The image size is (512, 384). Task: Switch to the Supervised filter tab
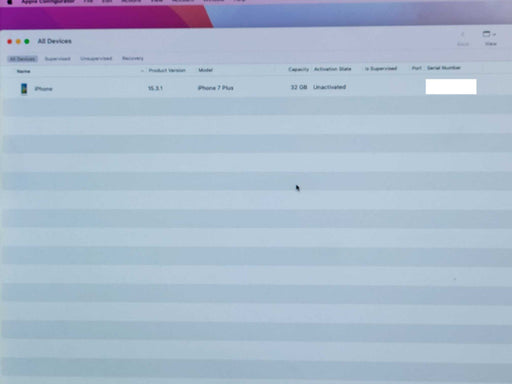[57, 59]
